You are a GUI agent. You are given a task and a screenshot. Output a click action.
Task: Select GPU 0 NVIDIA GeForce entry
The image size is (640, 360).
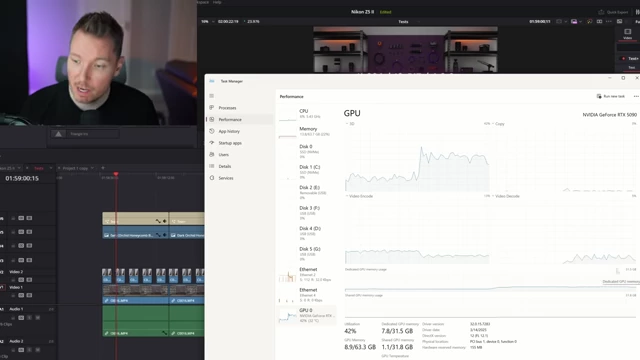(307, 315)
